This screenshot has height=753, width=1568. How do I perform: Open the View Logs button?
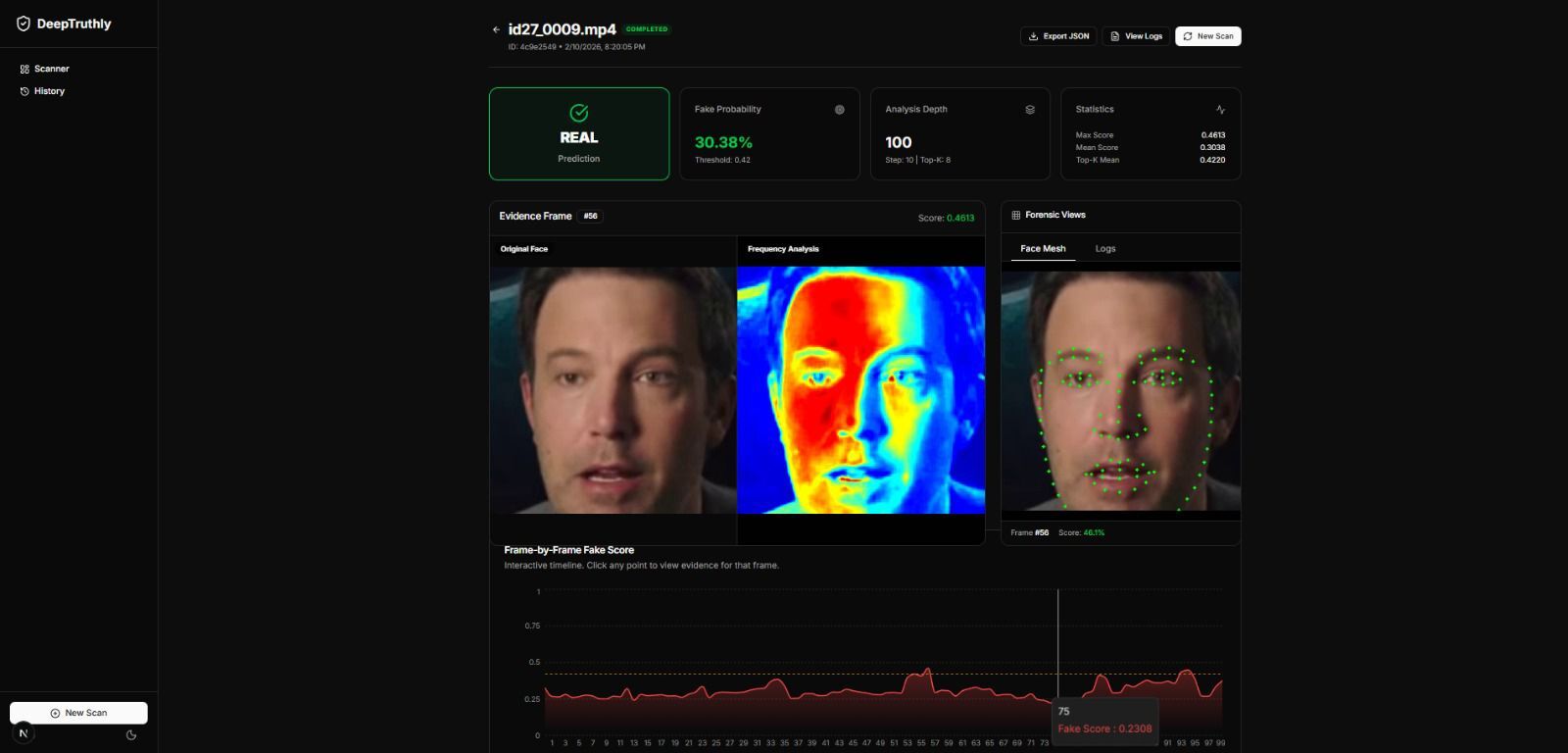tap(1136, 36)
